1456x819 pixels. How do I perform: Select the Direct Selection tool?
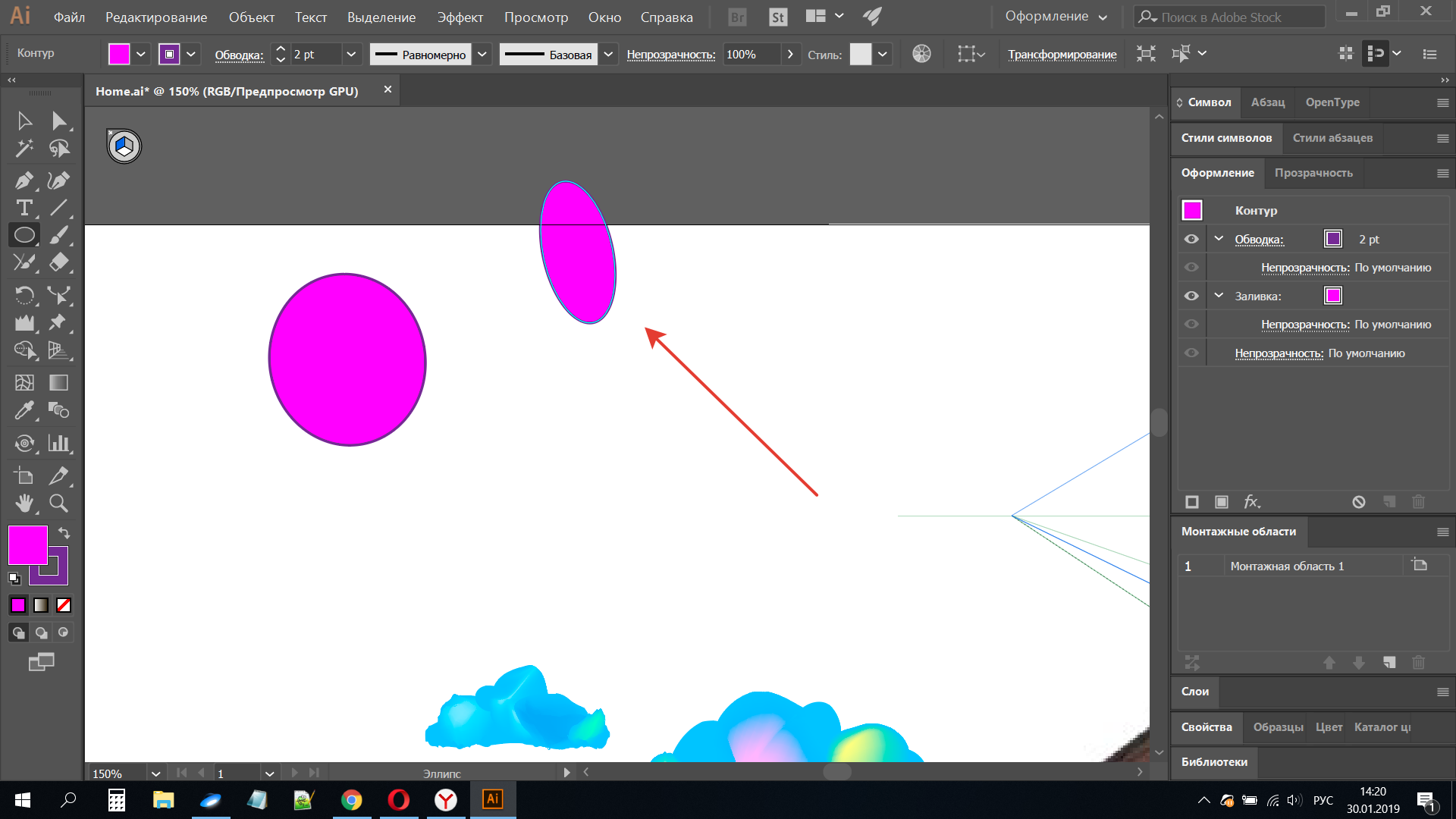click(59, 121)
